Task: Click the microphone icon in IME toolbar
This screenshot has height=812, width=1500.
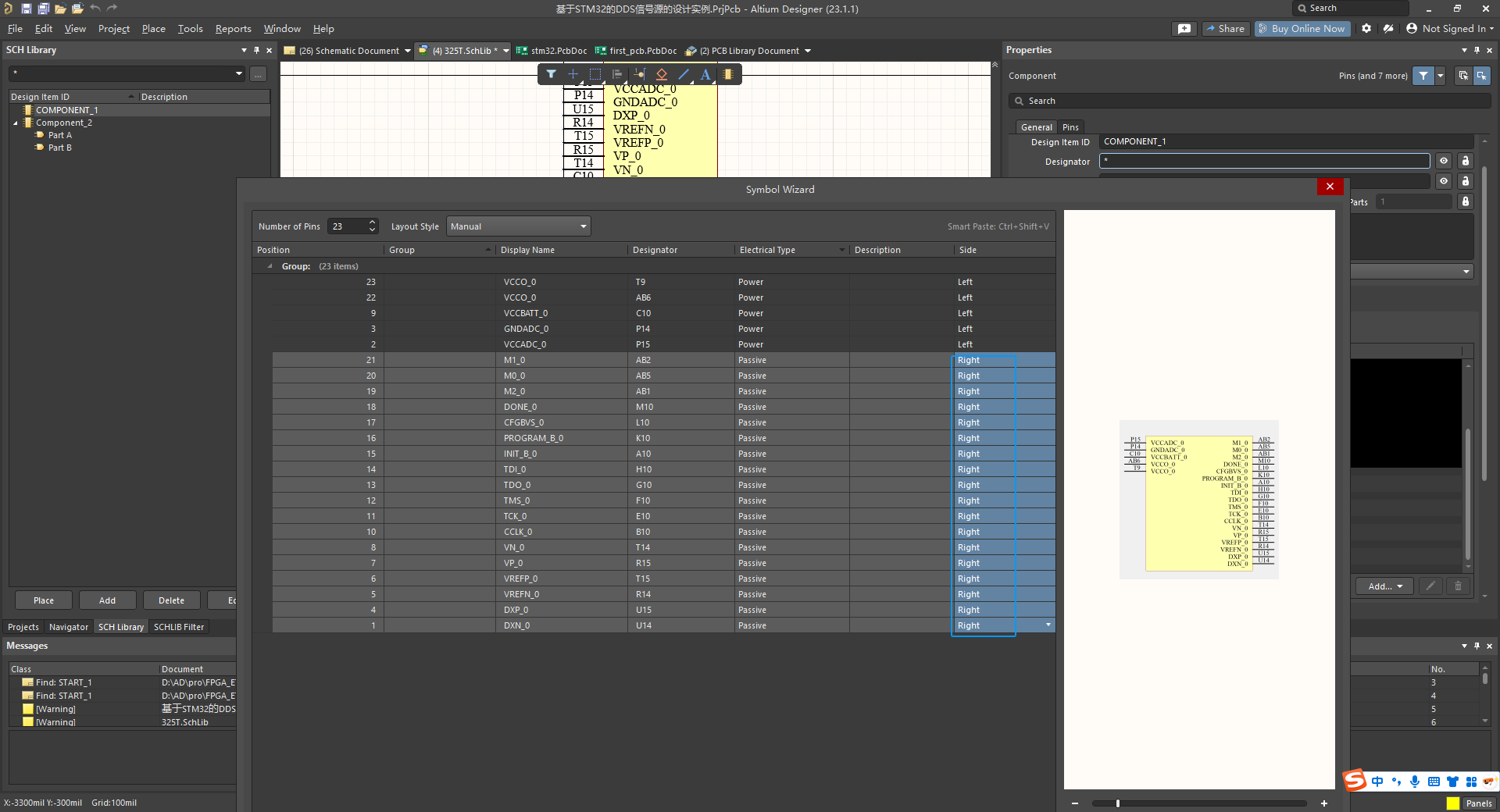Action: pyautogui.click(x=1415, y=782)
